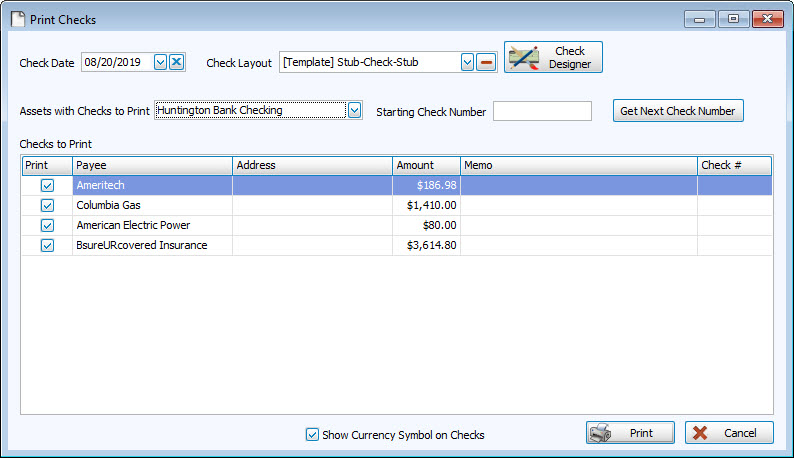Open the Check Designer
The image size is (794, 458).
click(x=553, y=57)
